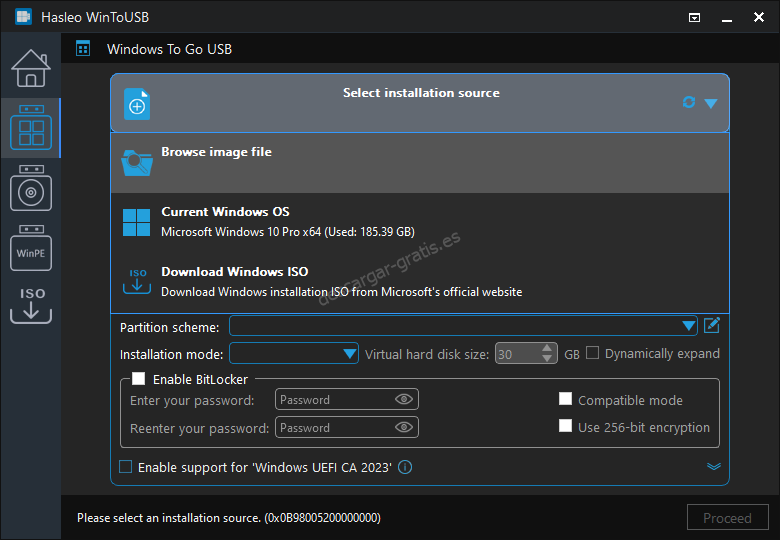Decrease virtual hard disk size with down arrow
This screenshot has width=780, height=540.
(547, 359)
